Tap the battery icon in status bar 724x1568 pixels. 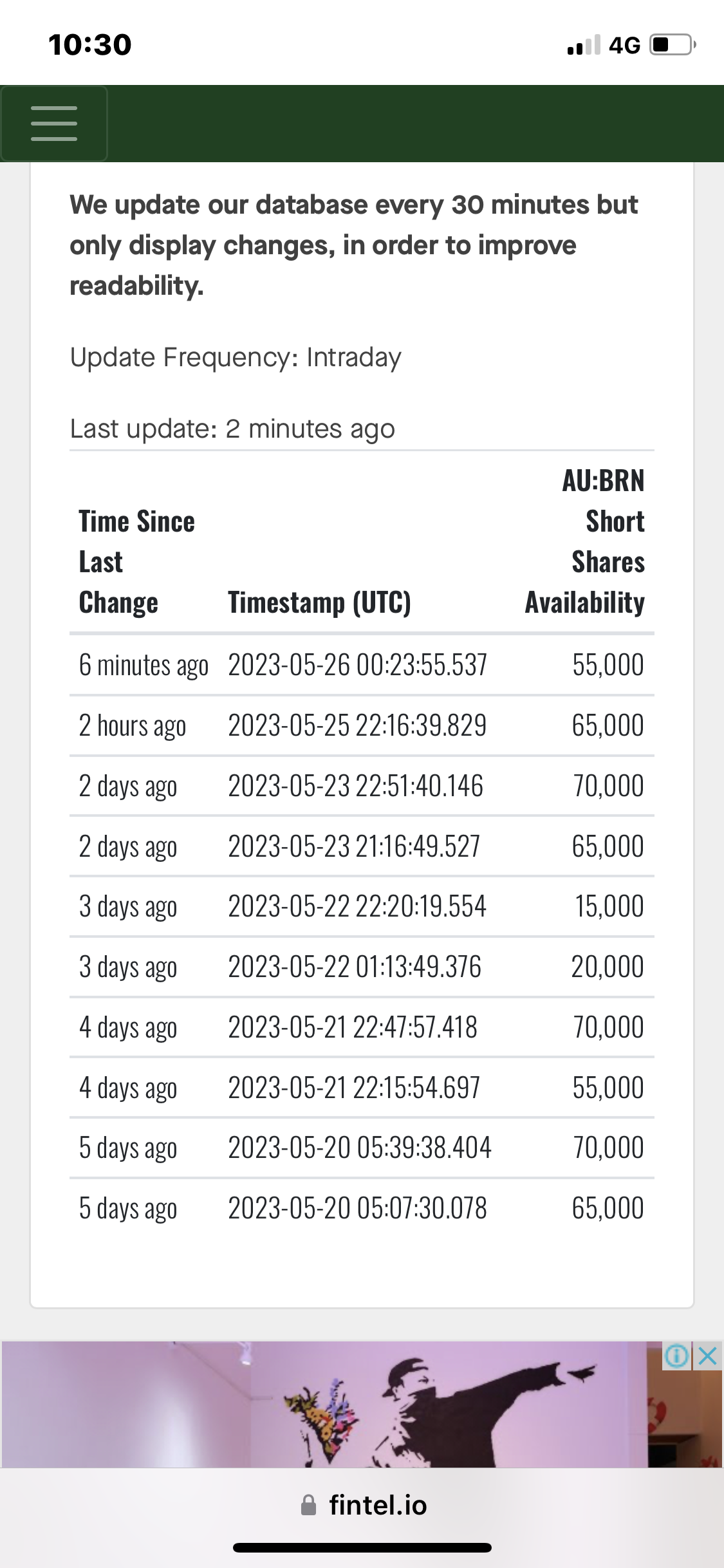click(x=672, y=45)
